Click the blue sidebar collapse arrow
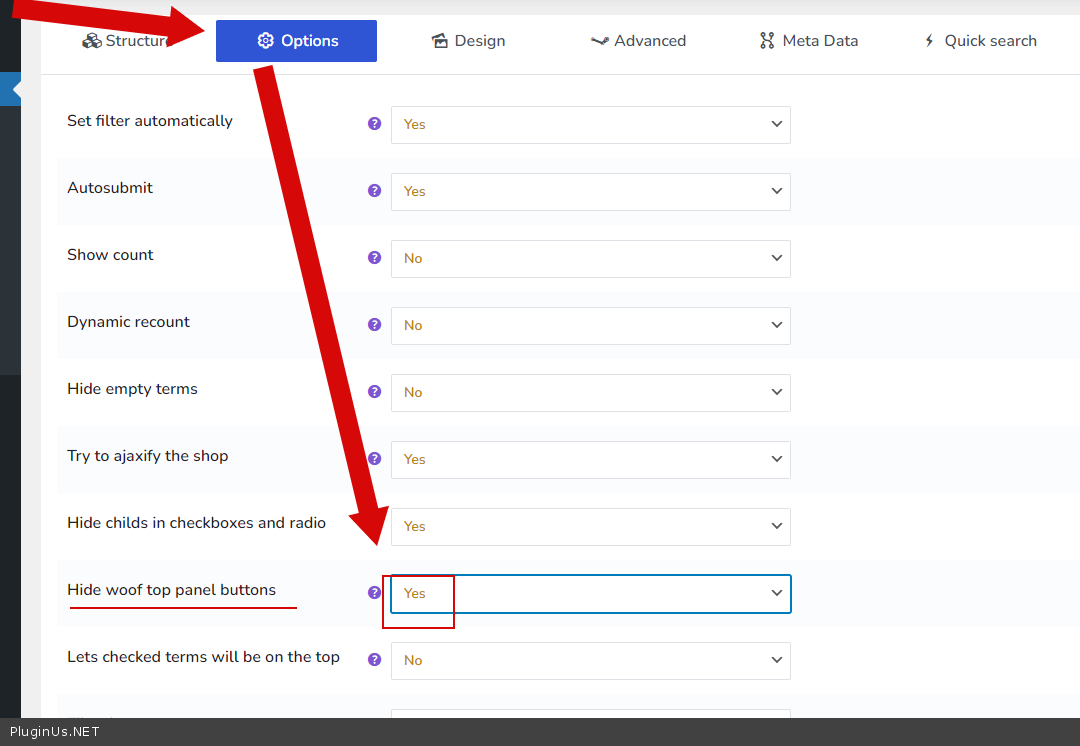Screen dimensions: 1080x746 point(14,89)
